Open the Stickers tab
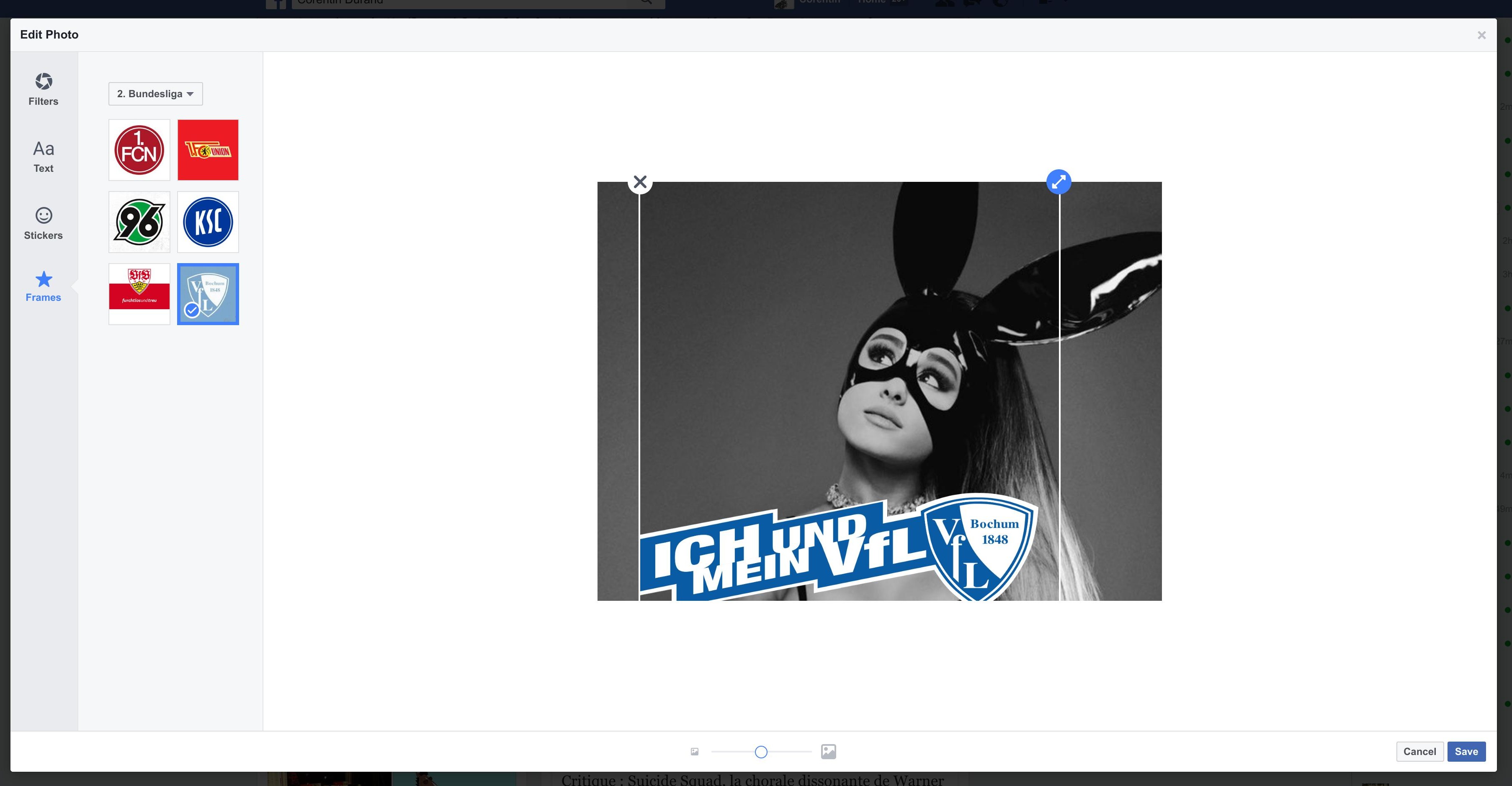 click(44, 224)
